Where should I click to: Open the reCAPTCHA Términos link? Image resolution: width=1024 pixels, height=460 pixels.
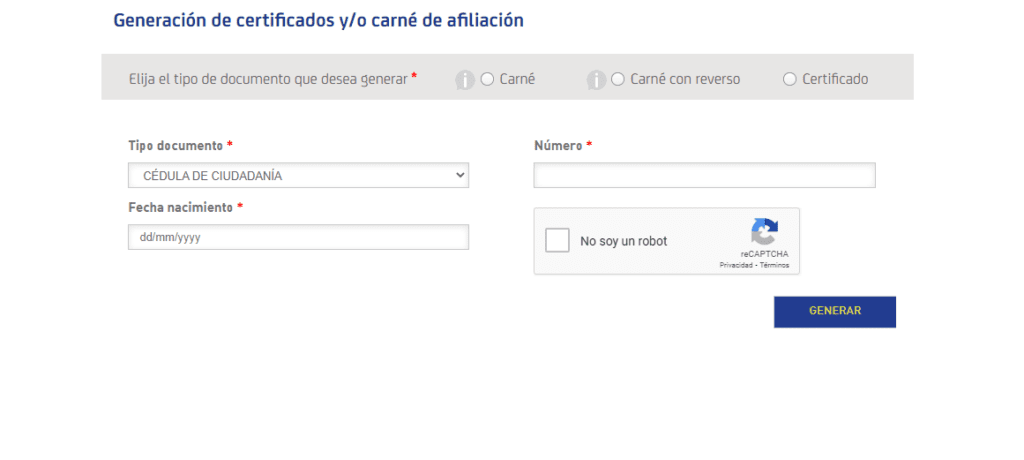773,266
